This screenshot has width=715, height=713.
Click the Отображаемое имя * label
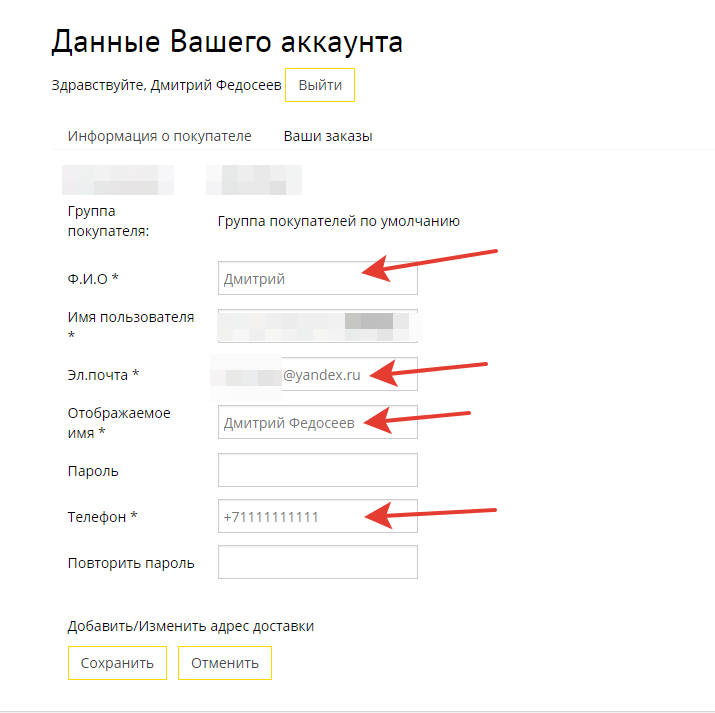[119, 423]
